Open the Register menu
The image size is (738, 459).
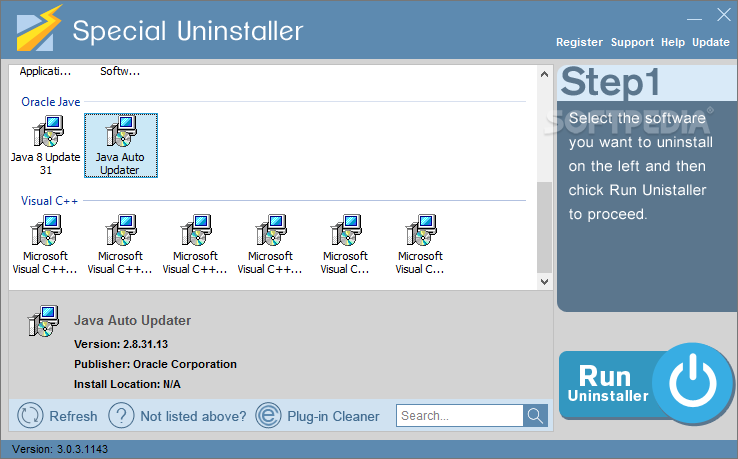click(579, 42)
